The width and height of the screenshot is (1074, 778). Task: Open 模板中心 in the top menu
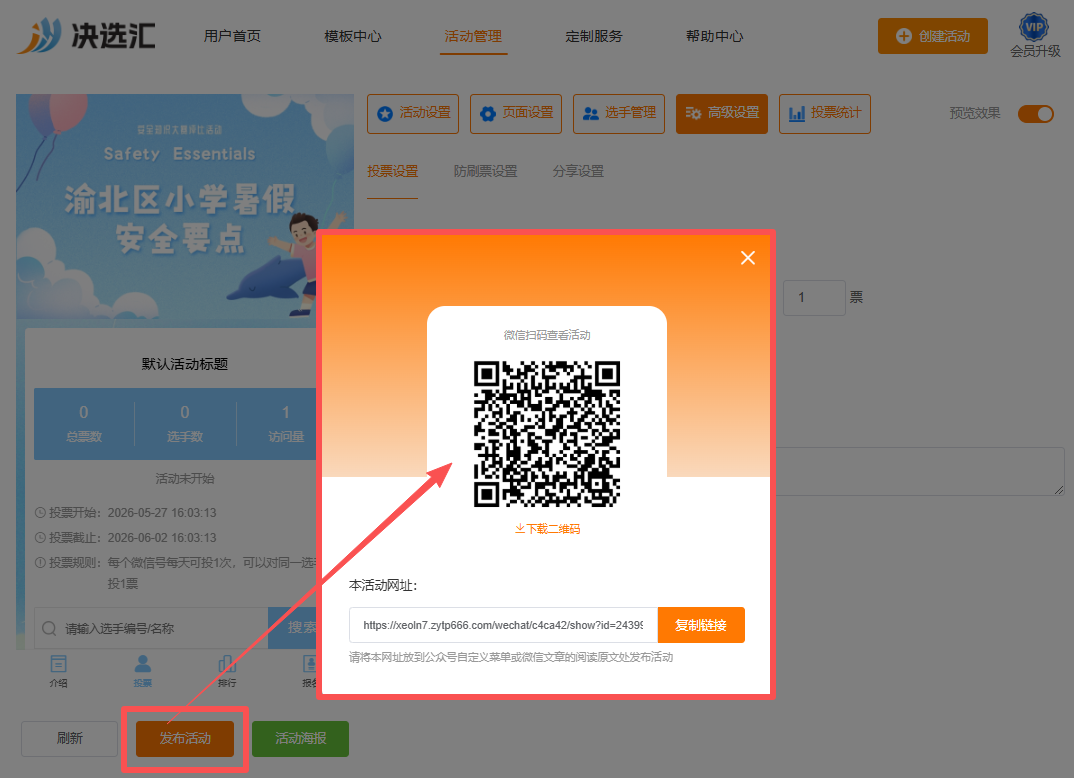(353, 36)
